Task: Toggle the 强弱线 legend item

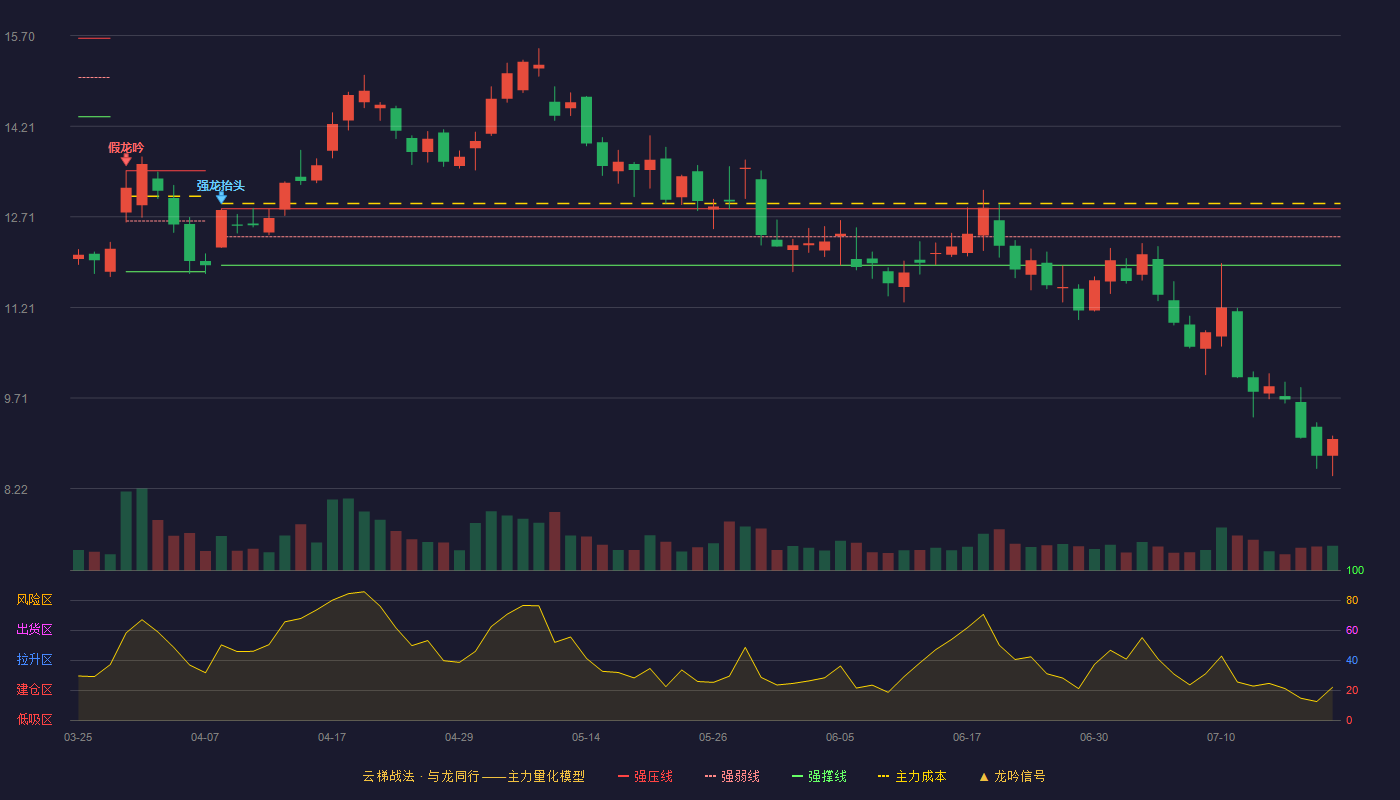Action: coord(732,776)
